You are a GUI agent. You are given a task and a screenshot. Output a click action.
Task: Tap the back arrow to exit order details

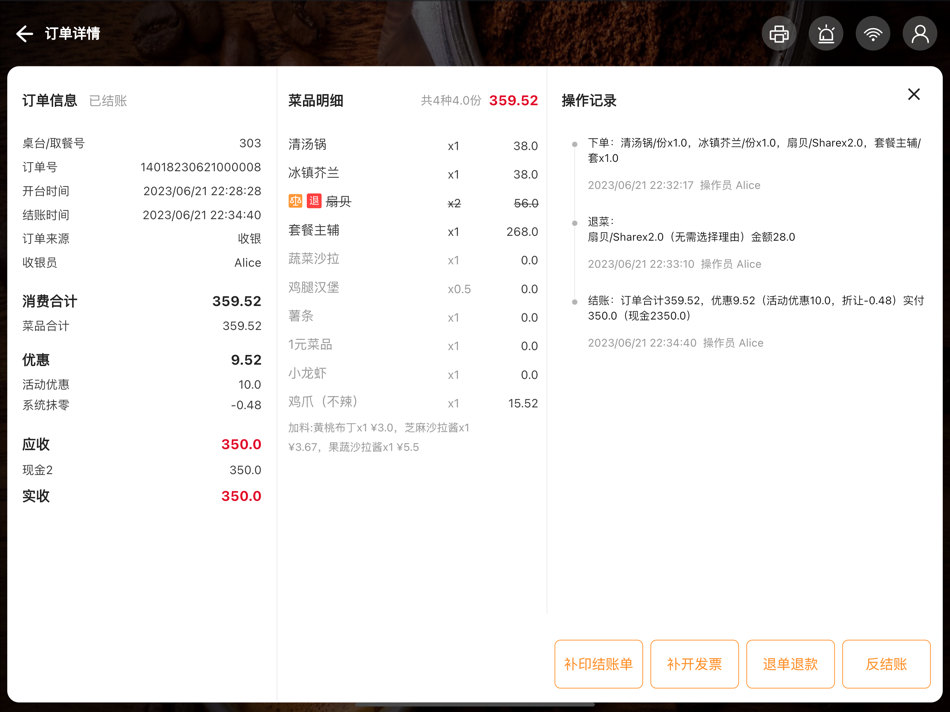pyautogui.click(x=24, y=33)
